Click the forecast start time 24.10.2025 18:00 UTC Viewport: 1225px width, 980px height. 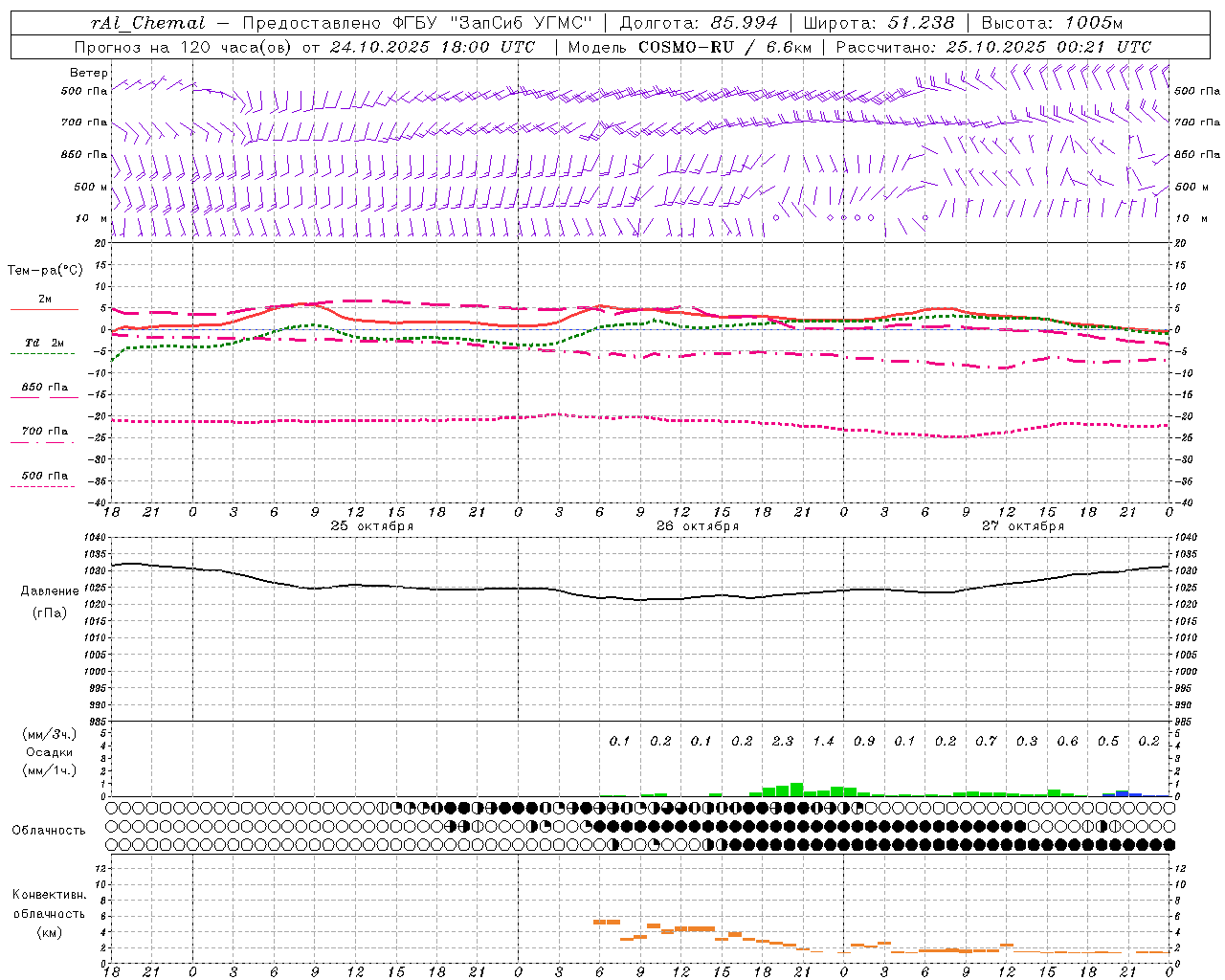[x=433, y=47]
